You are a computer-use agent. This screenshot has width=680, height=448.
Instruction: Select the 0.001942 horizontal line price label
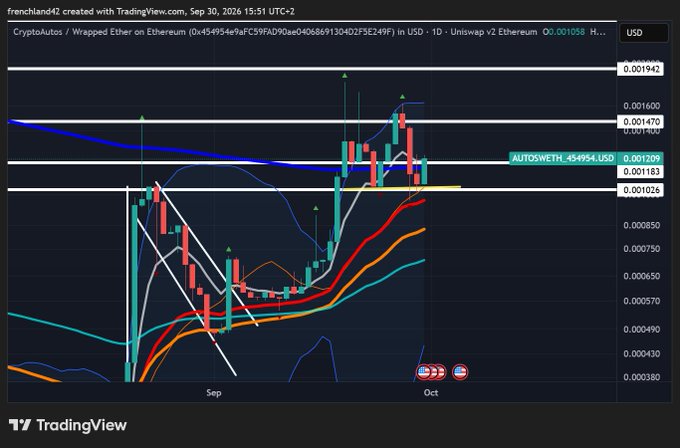click(x=641, y=69)
